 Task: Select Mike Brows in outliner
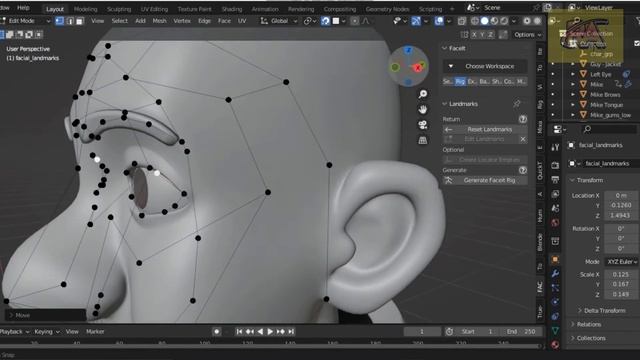(605, 95)
